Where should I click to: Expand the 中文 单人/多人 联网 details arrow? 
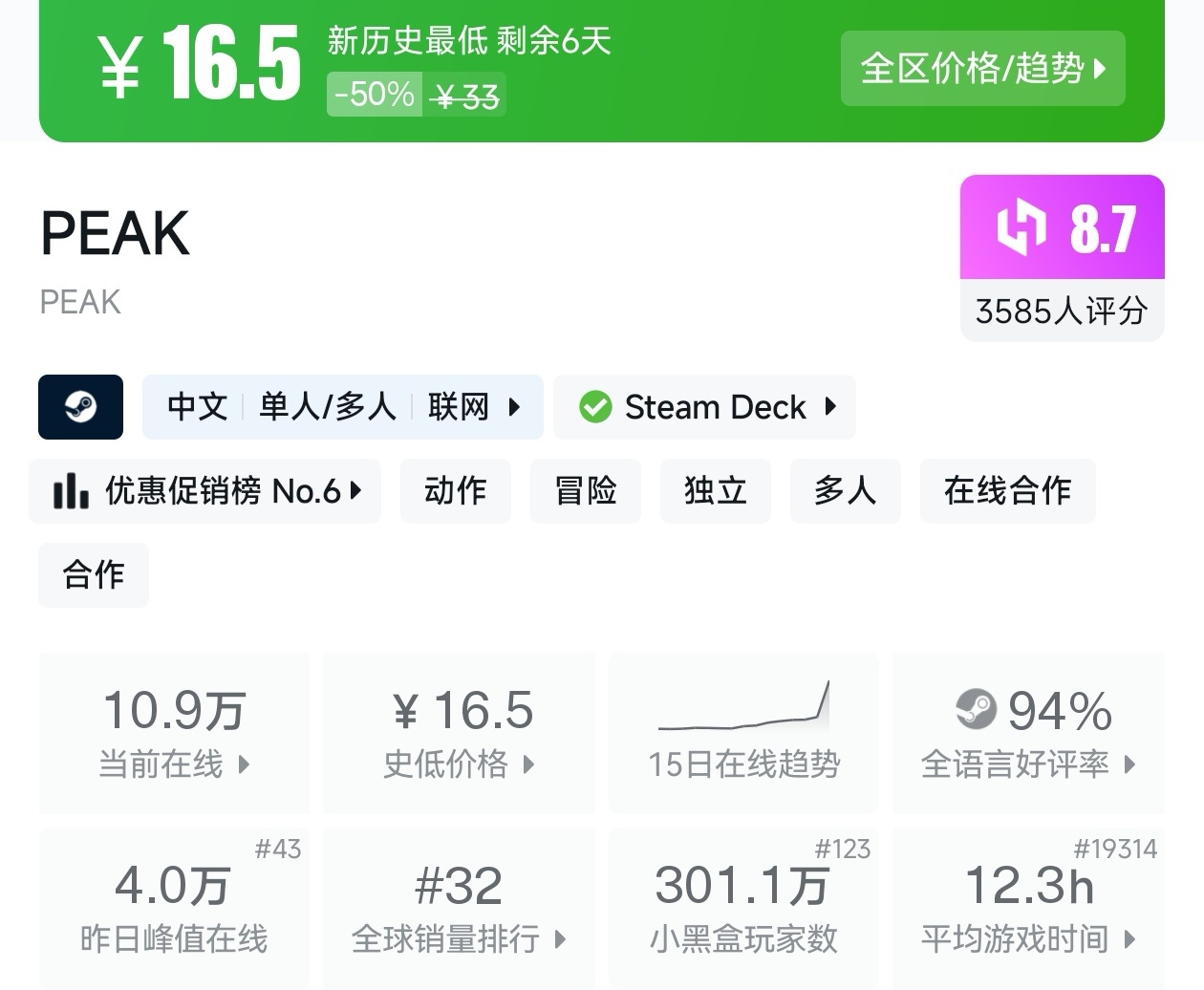point(514,407)
